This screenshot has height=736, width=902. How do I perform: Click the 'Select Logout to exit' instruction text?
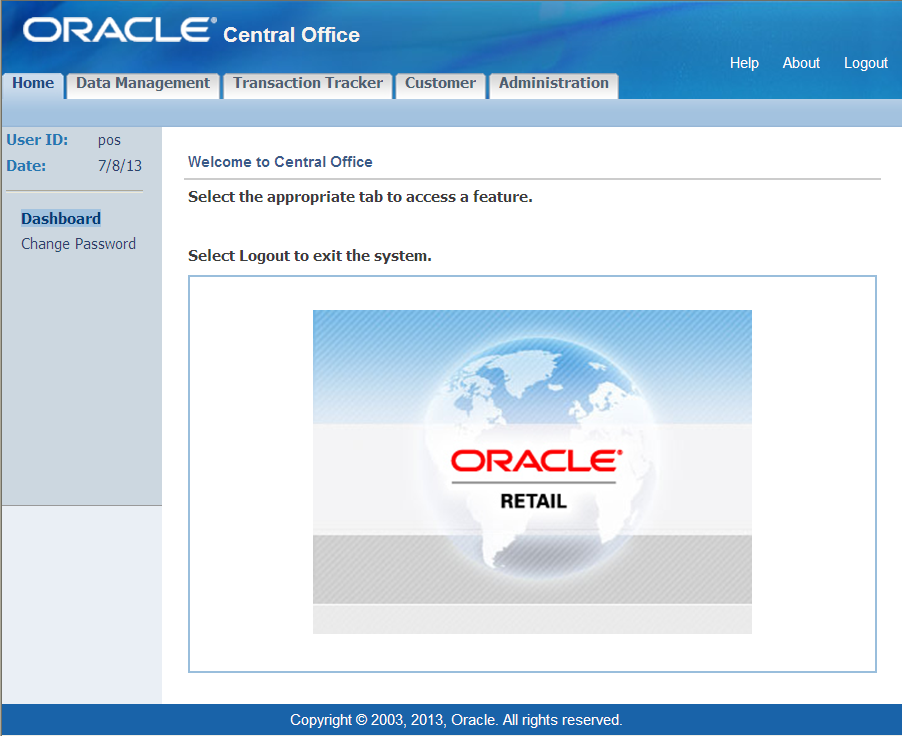click(x=309, y=255)
